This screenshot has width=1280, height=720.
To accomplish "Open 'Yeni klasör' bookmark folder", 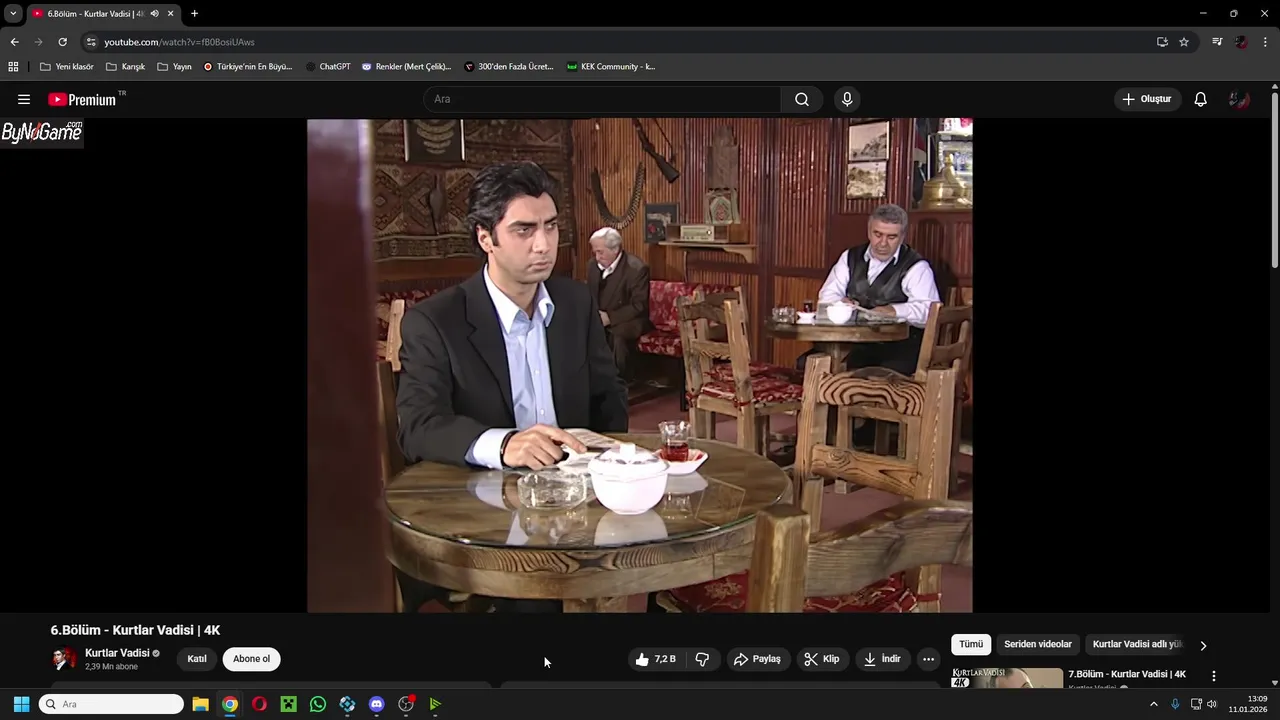I will 66,67.
